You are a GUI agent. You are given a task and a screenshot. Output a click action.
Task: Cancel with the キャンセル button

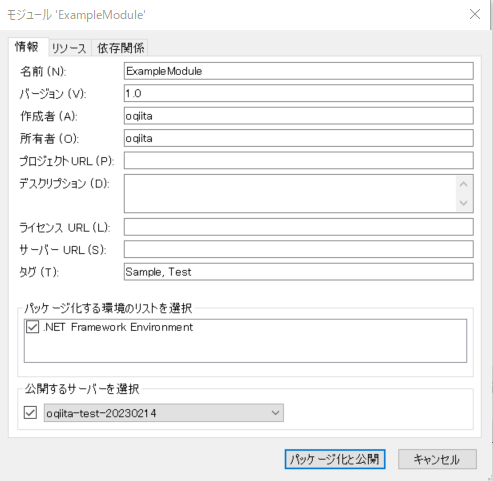(437, 459)
